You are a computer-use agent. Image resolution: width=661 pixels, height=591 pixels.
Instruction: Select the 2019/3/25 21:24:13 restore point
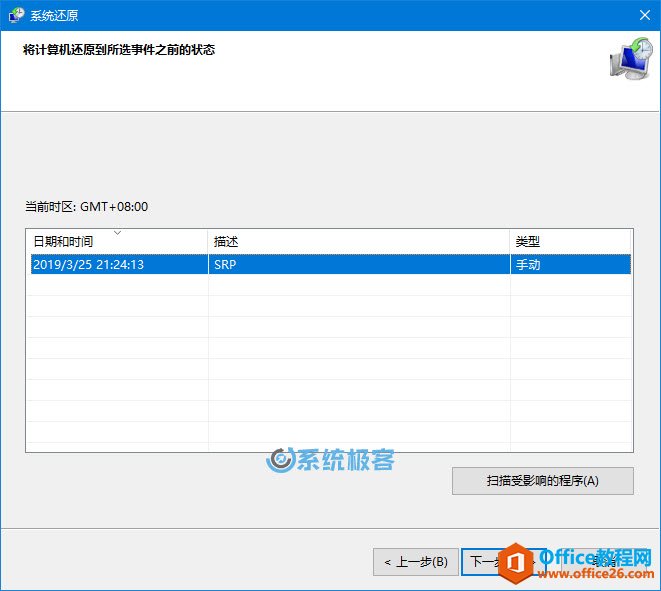coord(331,264)
